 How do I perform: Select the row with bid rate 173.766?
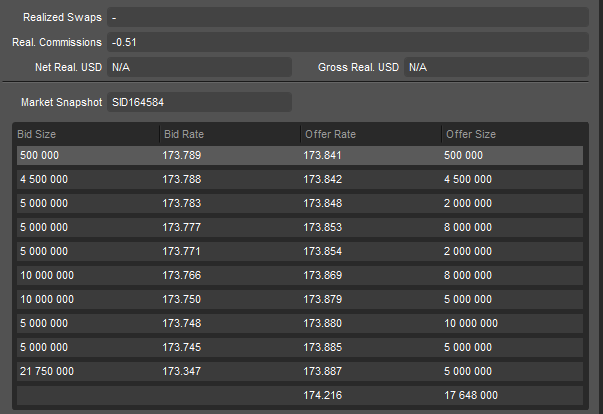point(300,275)
